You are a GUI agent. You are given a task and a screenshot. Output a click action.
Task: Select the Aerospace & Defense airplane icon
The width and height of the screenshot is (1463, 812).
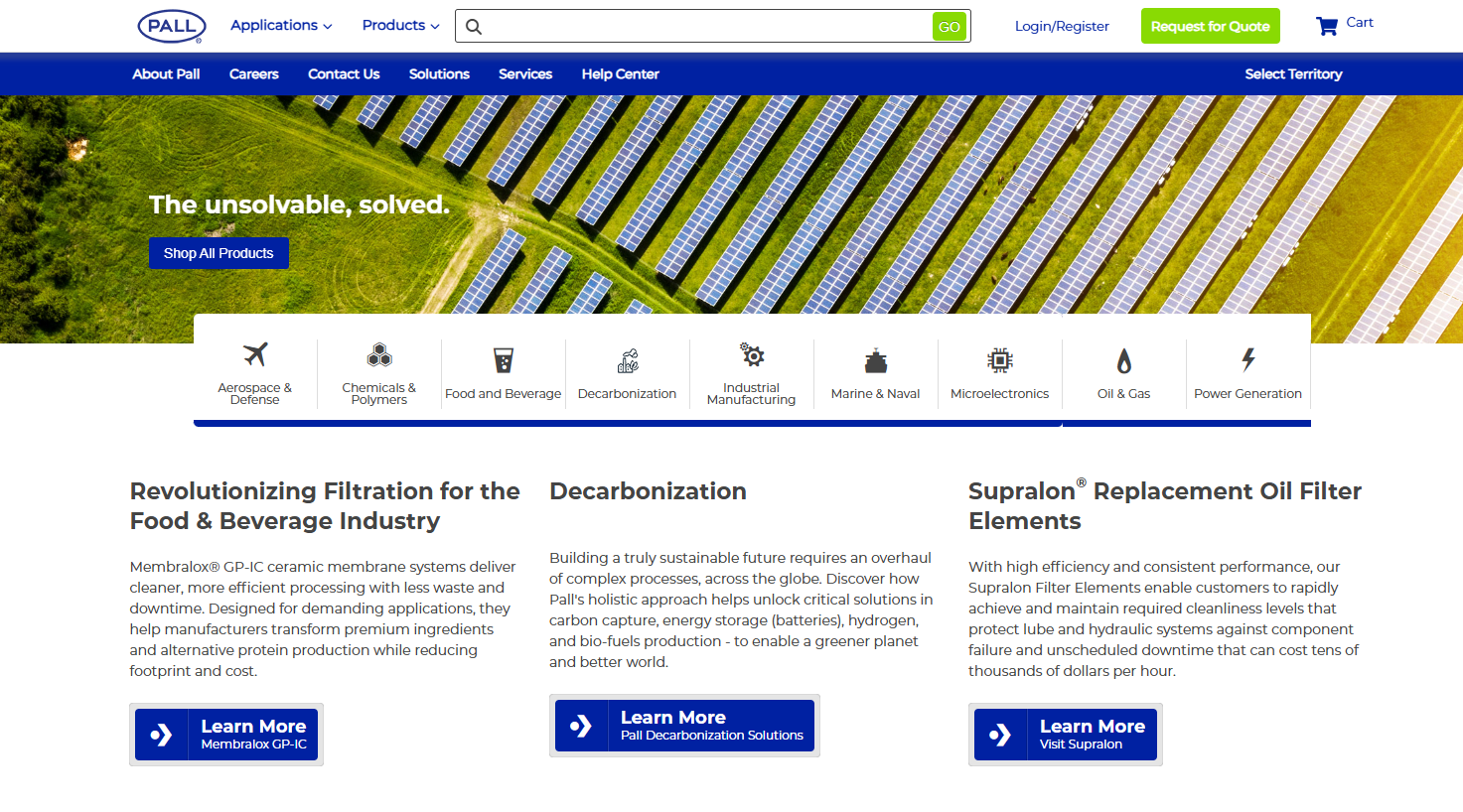coord(255,354)
